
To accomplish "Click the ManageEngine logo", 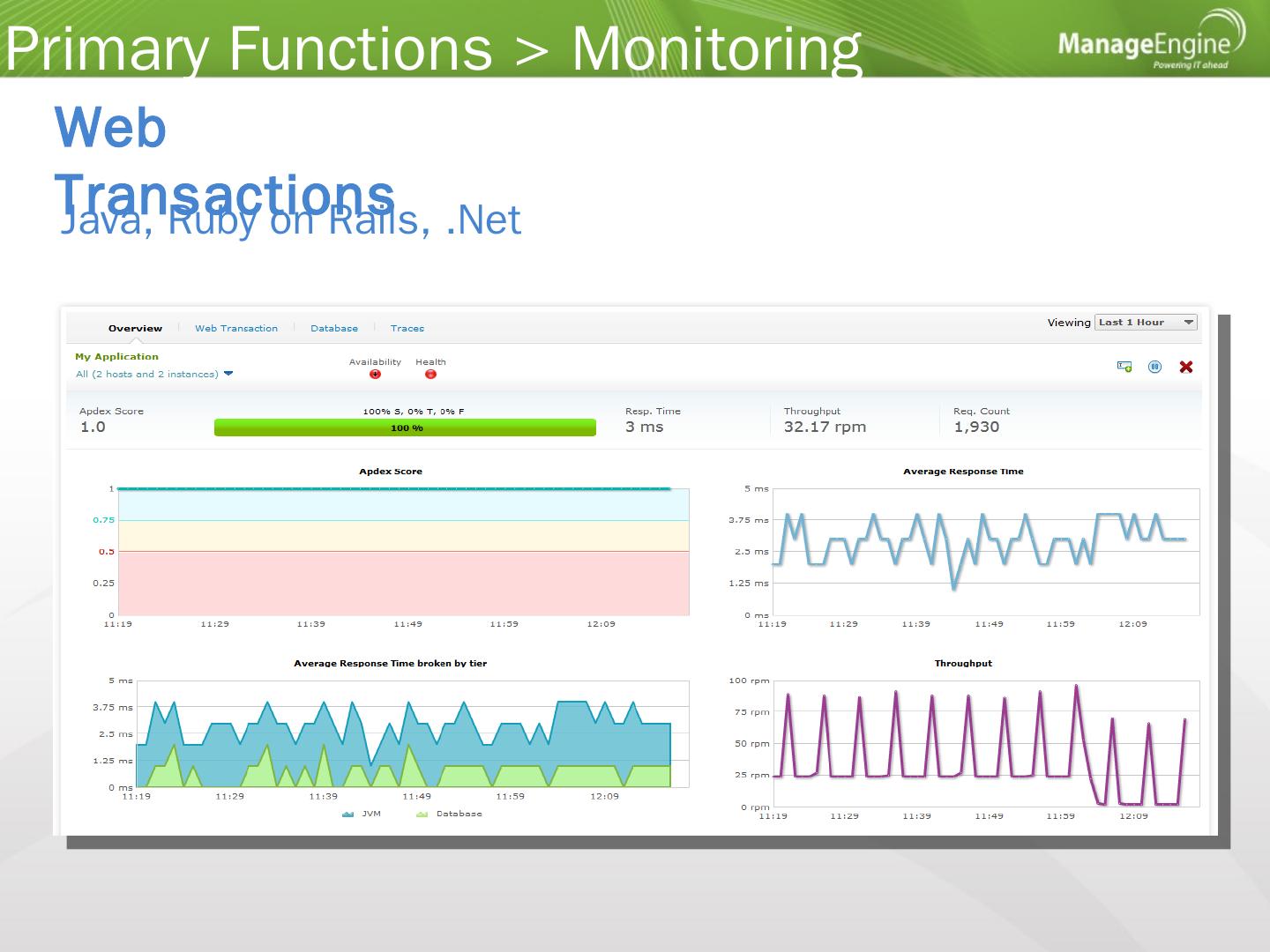I will tap(1151, 41).
